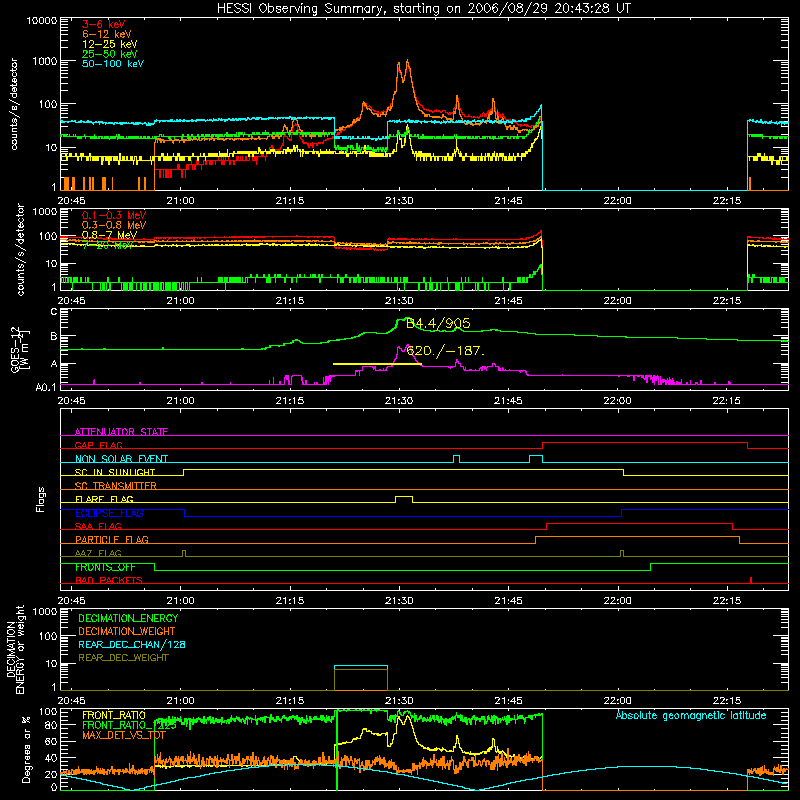Screen dimensions: 800x800
Task: Click the DECIMATION_WEIGHT legend label
Action: [127, 631]
